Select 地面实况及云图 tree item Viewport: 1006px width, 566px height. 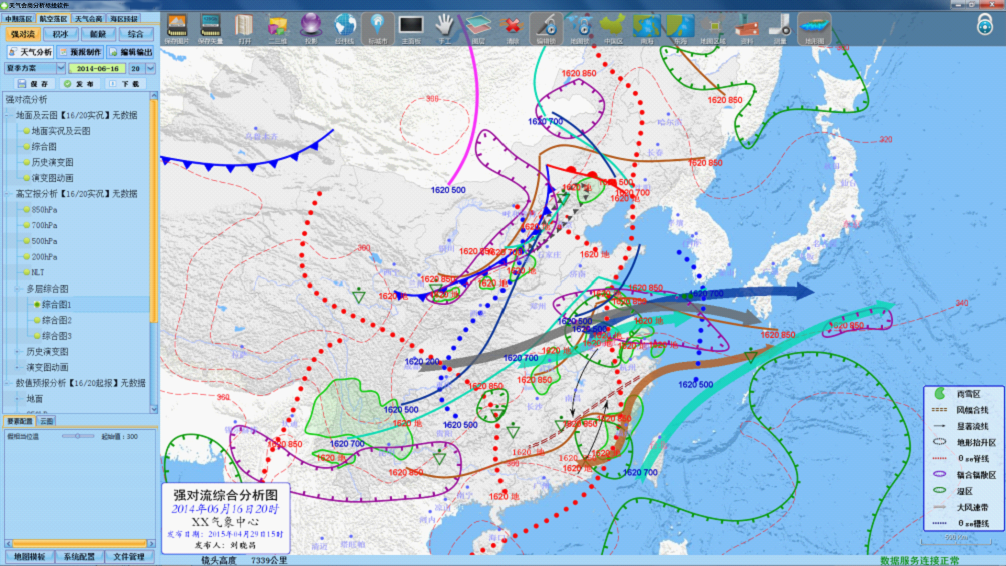(x=61, y=131)
